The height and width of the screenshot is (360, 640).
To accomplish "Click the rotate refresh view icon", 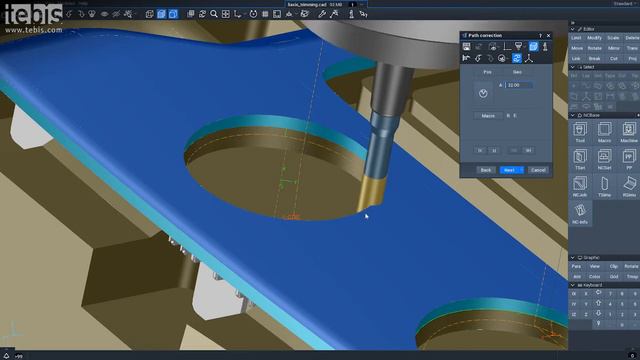I will coord(202,14).
